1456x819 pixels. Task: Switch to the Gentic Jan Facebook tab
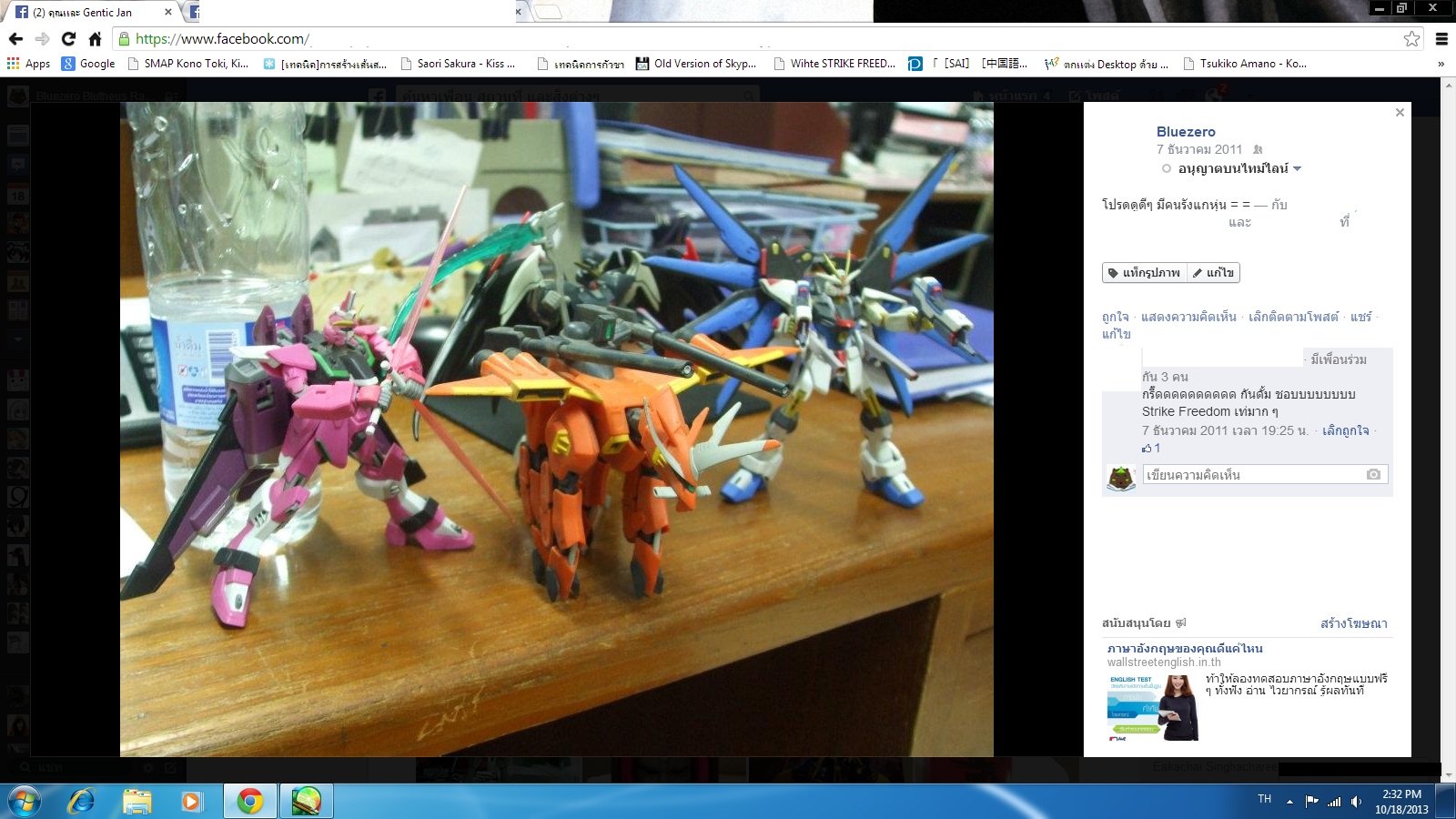tap(89, 13)
